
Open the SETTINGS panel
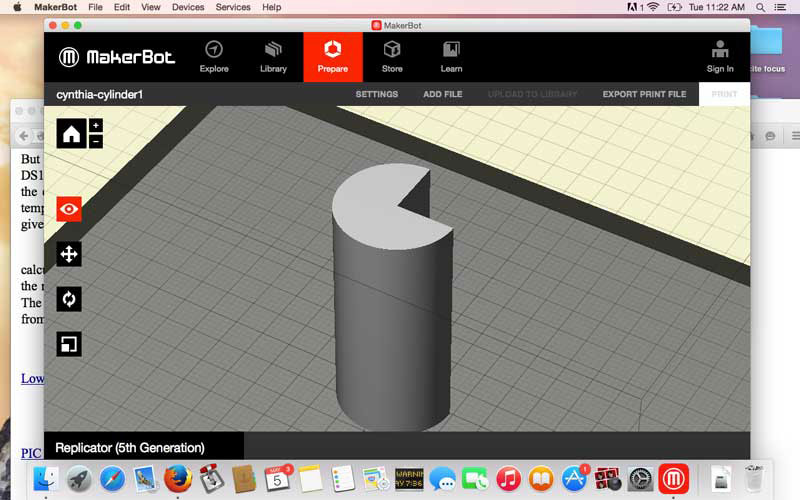[377, 94]
